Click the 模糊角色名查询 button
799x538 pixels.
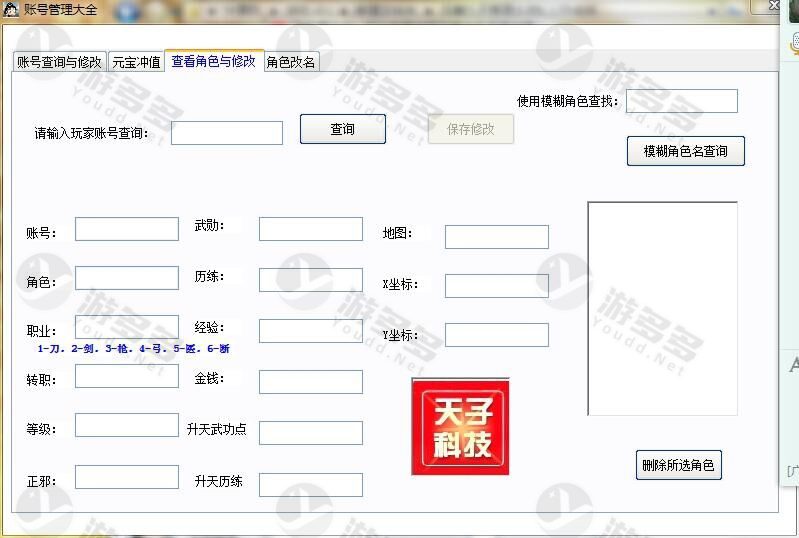coord(685,151)
